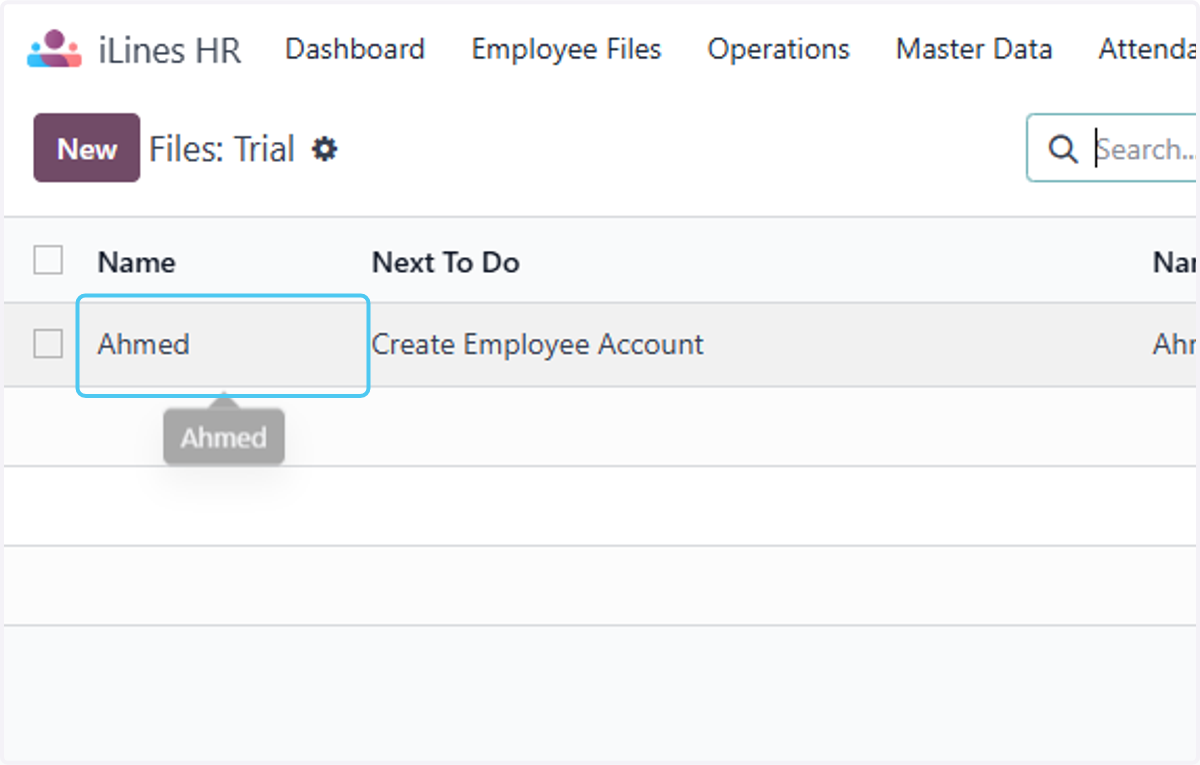Click the magnifier search icon

(1062, 150)
